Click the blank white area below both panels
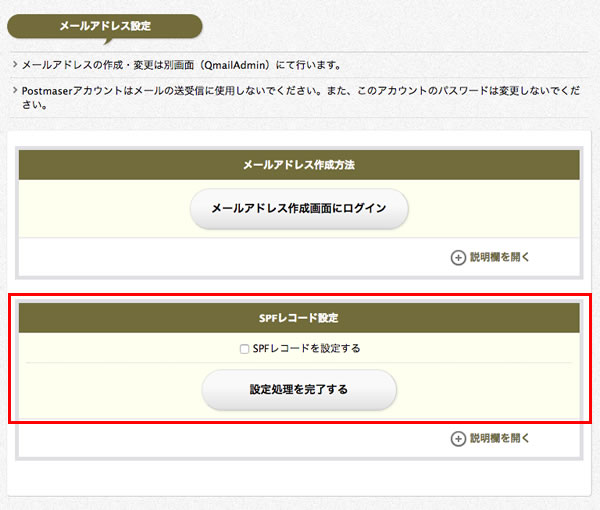This screenshot has width=600, height=510. tap(299, 478)
